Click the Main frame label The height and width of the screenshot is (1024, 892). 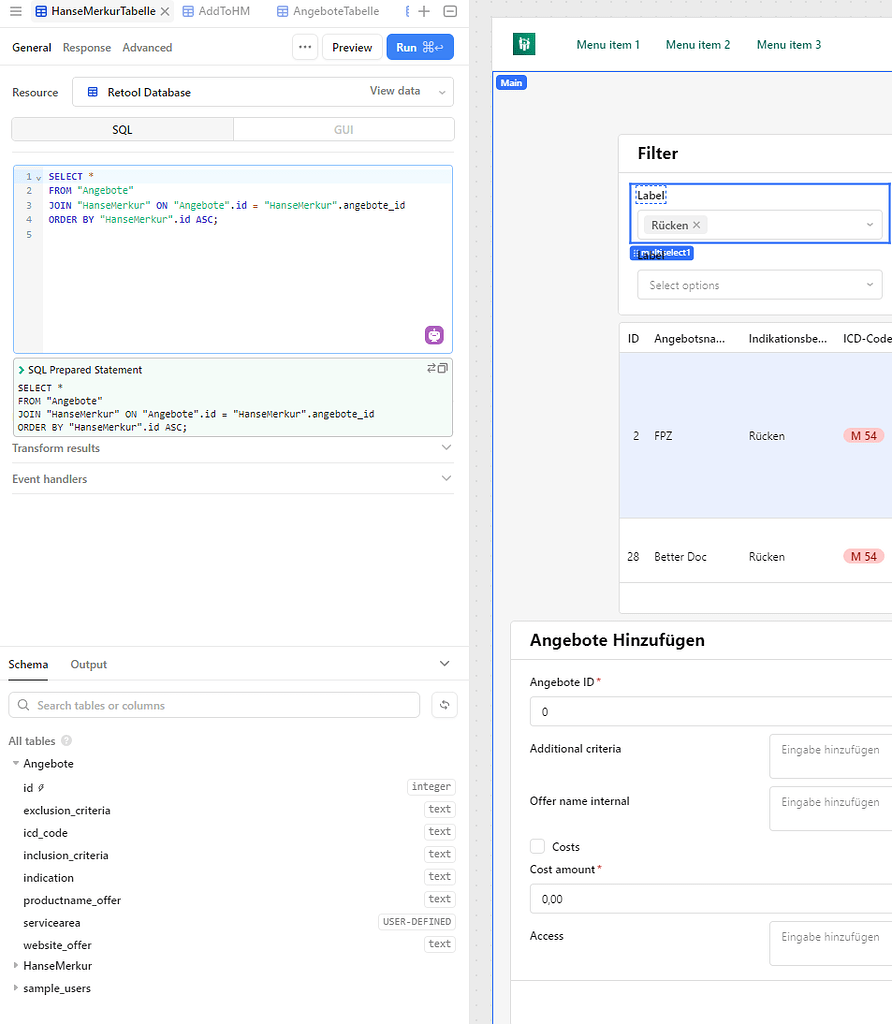click(511, 82)
